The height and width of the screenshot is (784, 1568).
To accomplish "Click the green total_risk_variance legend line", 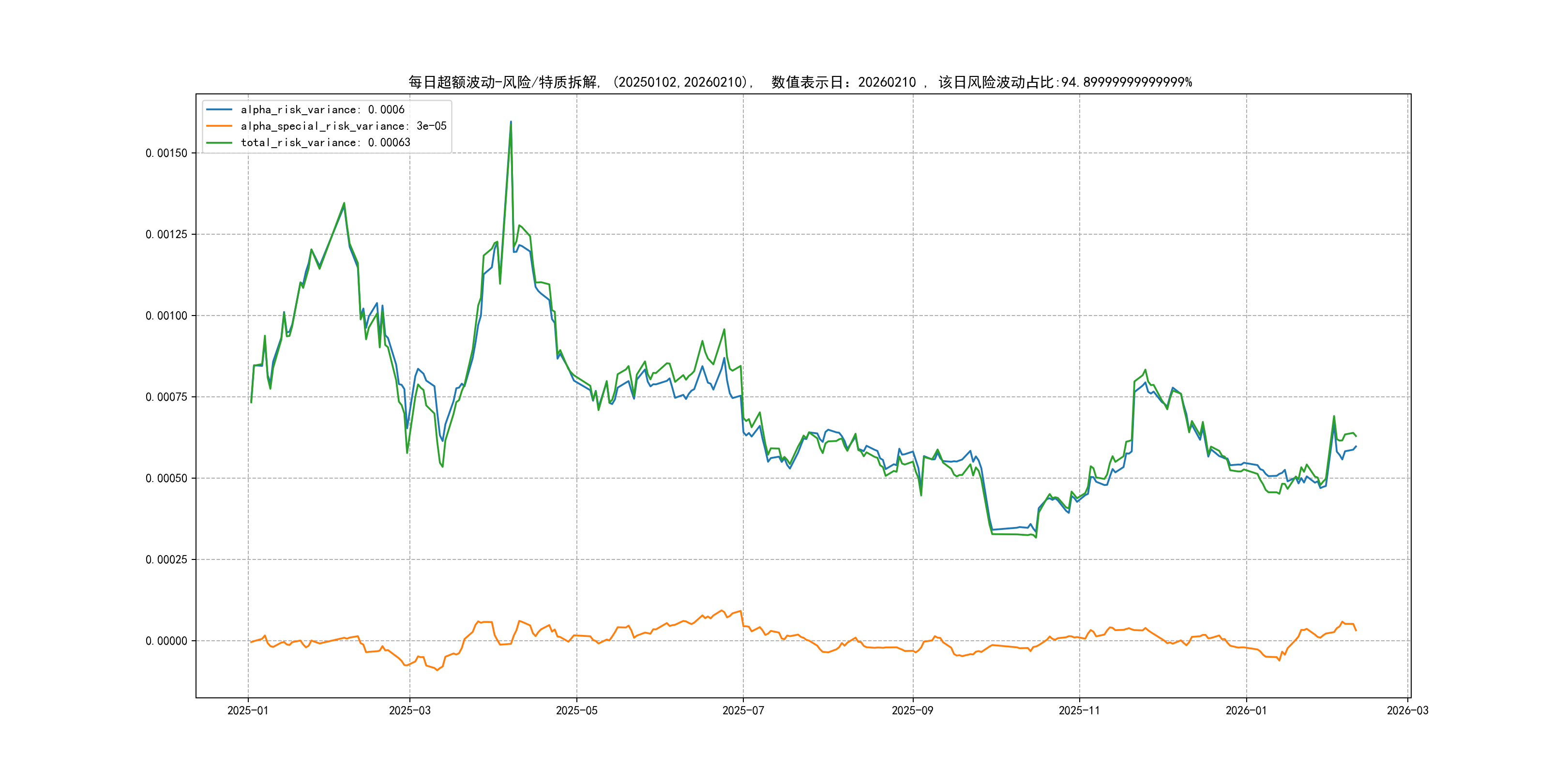I will coord(219,142).
